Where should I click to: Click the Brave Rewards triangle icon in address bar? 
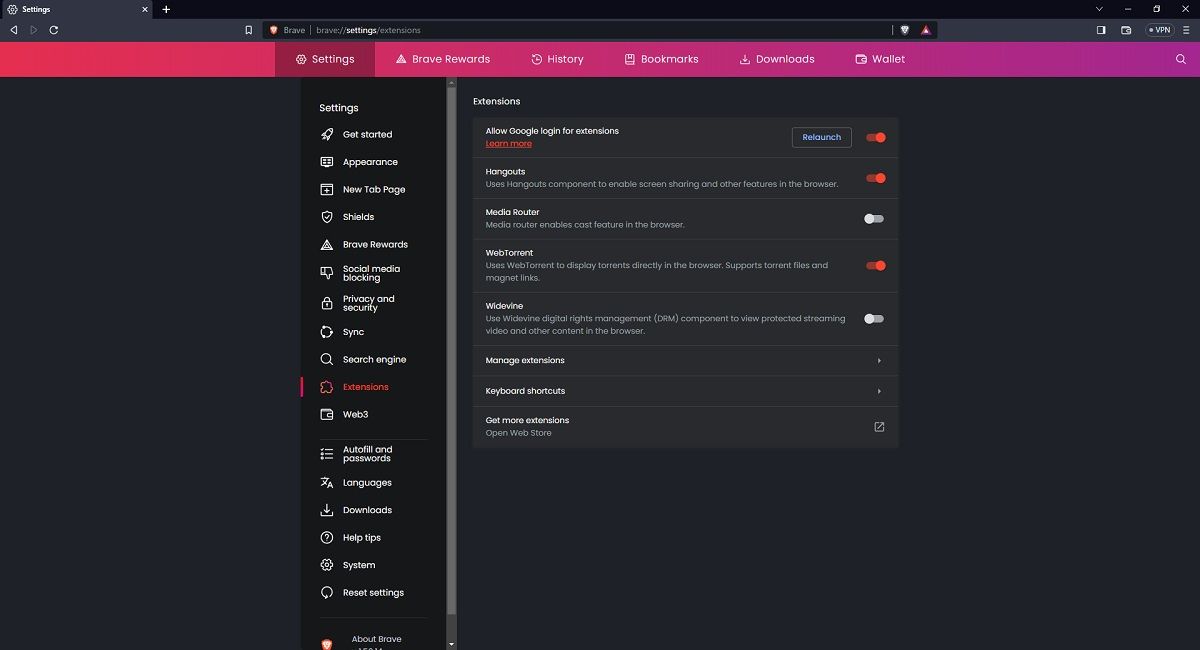(925, 30)
